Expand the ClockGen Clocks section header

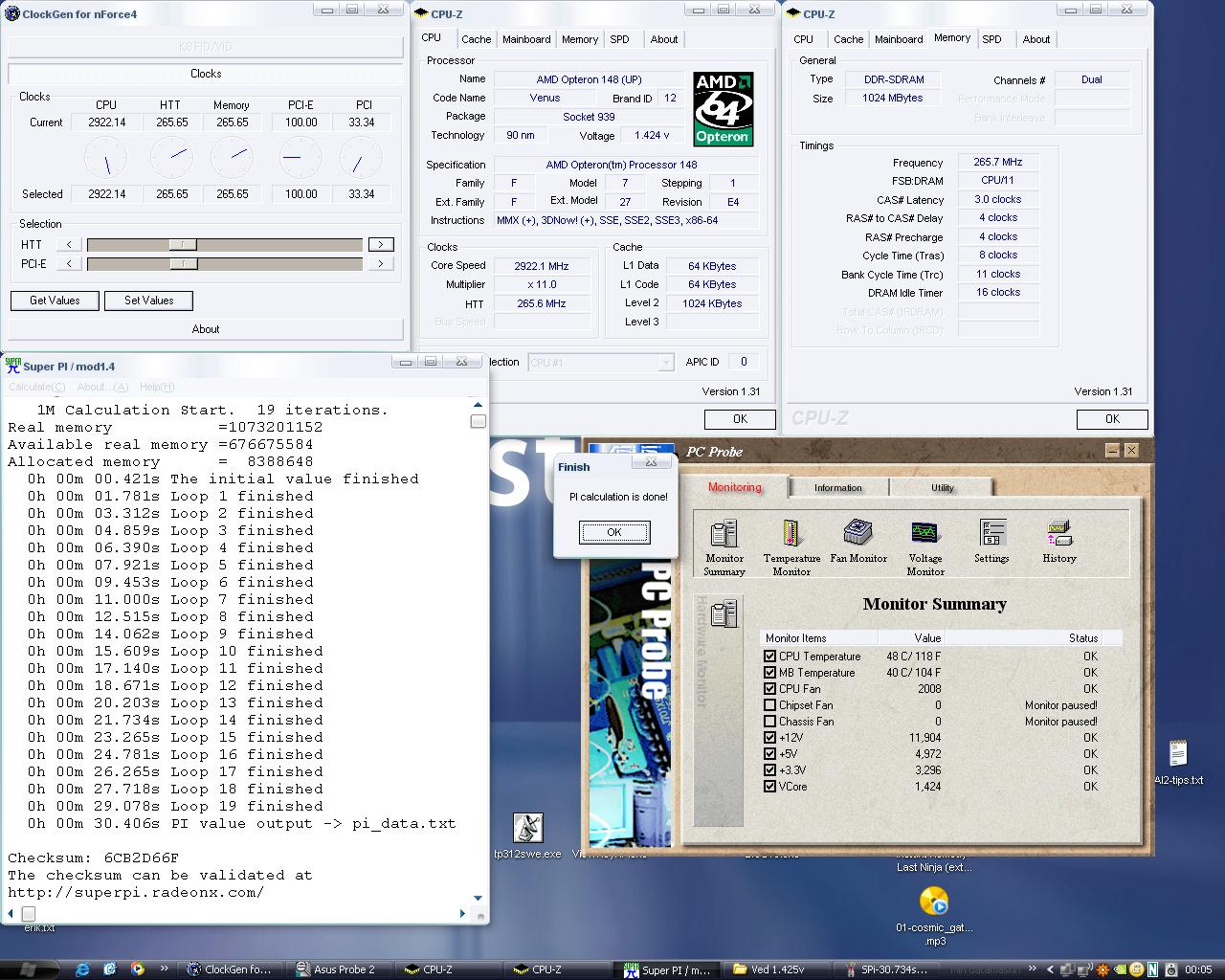click(x=206, y=74)
